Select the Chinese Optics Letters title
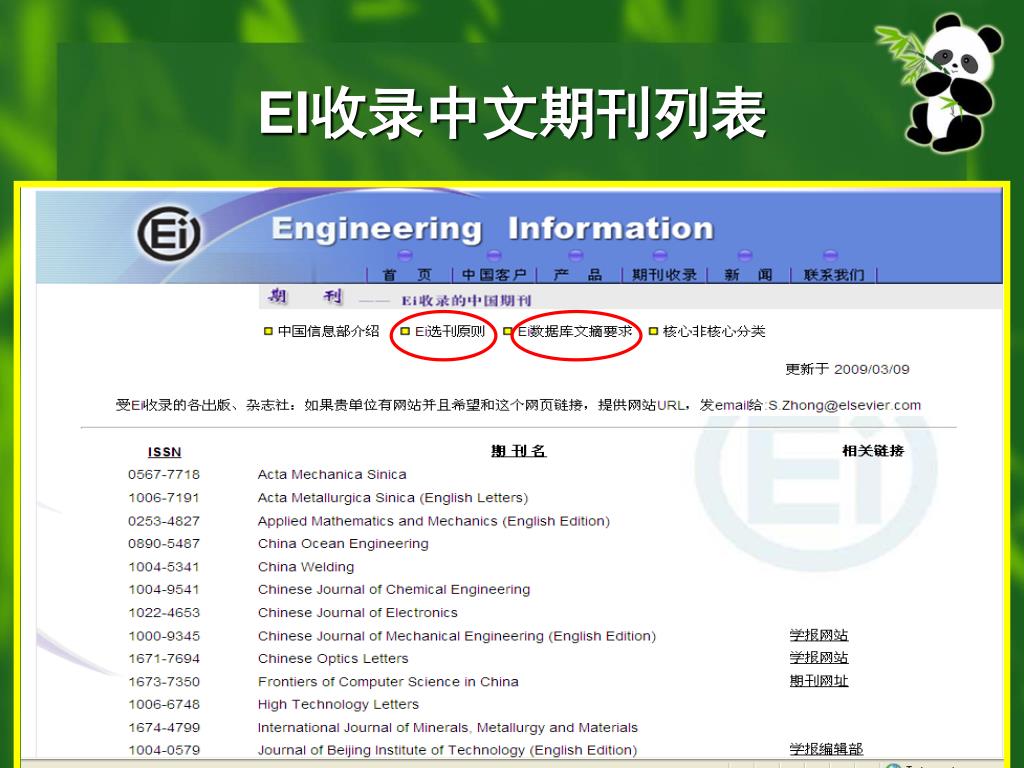 click(x=333, y=658)
